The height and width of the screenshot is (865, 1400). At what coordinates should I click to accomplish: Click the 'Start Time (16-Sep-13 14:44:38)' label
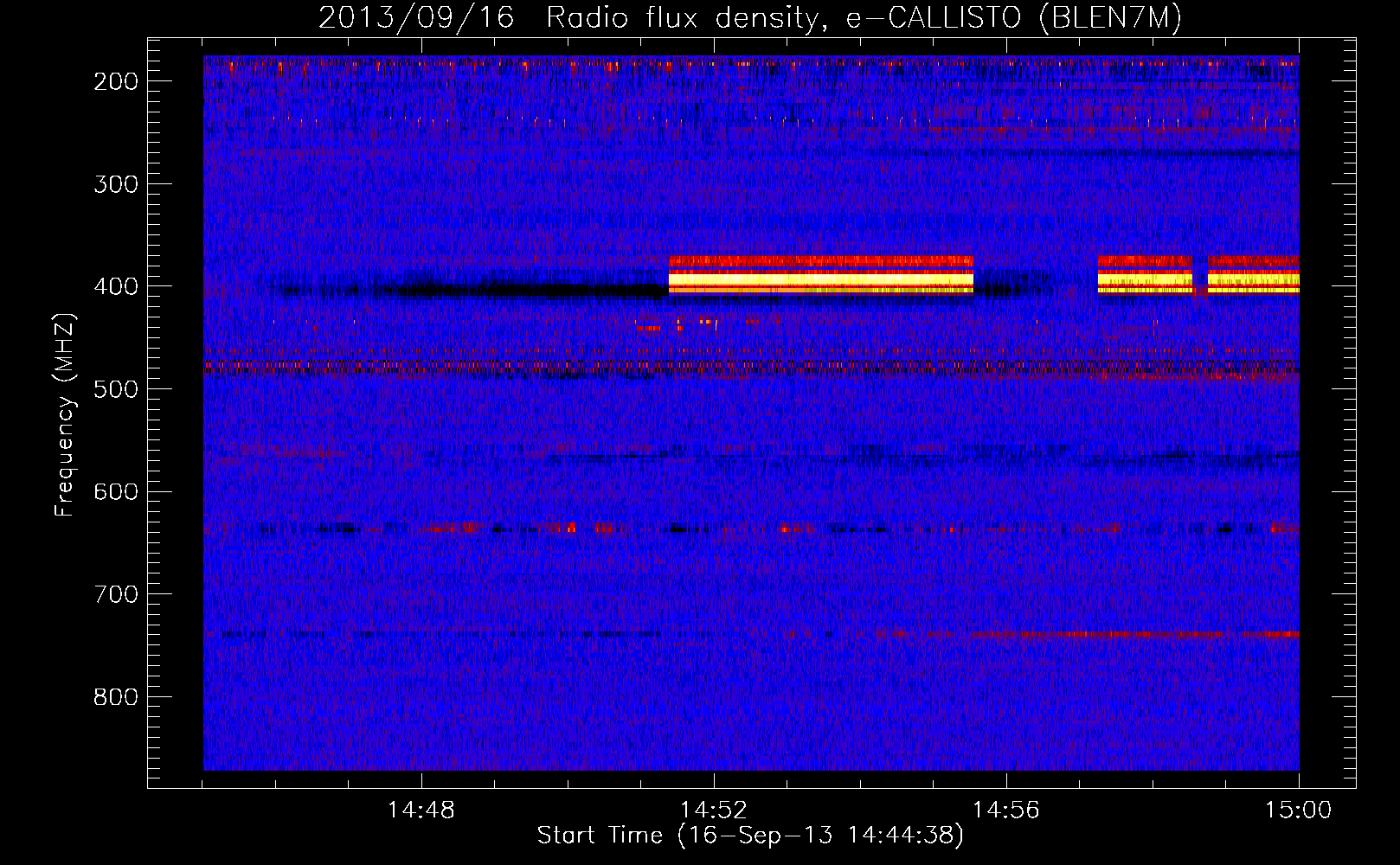(x=750, y=836)
